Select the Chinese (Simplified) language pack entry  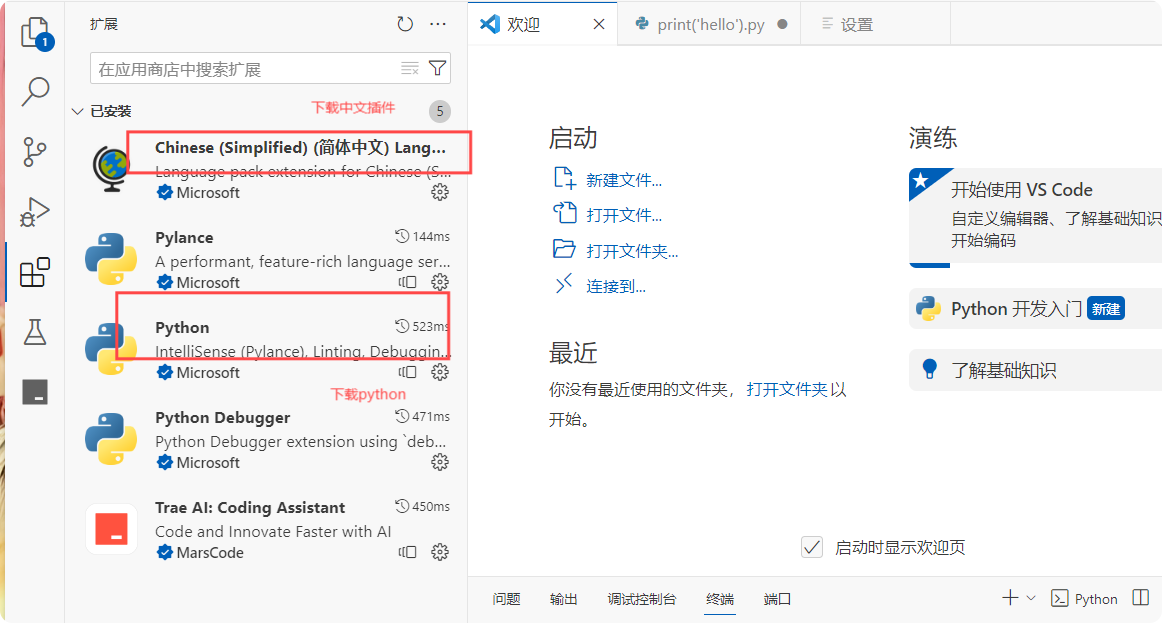[x=267, y=170]
